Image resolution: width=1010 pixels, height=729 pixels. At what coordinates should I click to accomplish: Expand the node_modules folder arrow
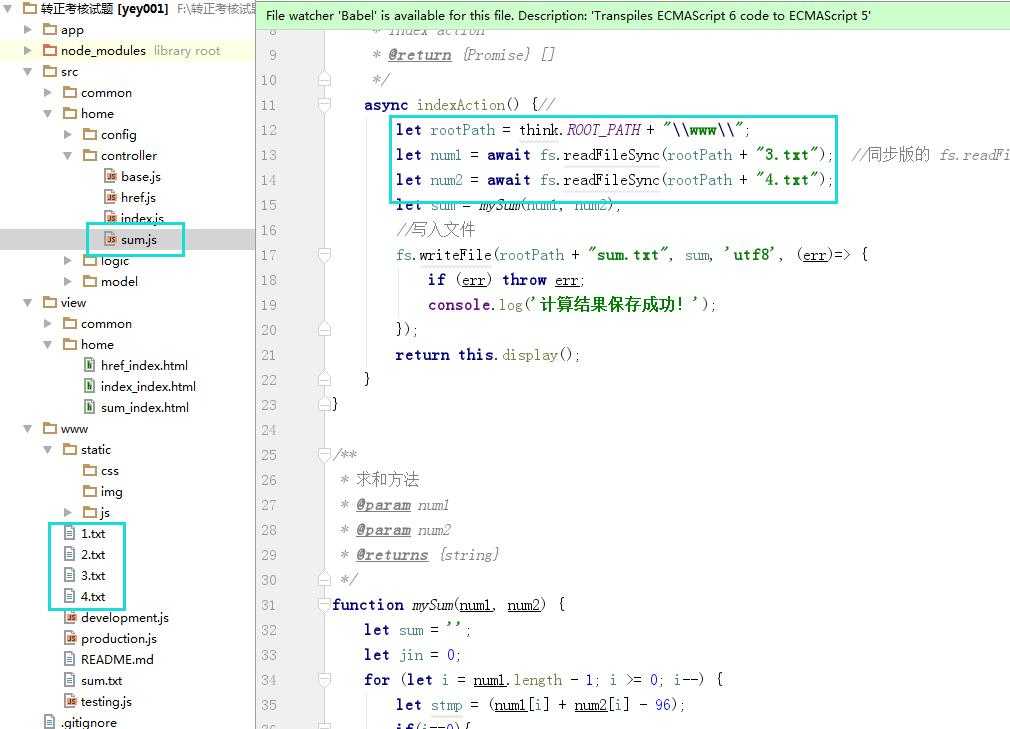point(28,50)
